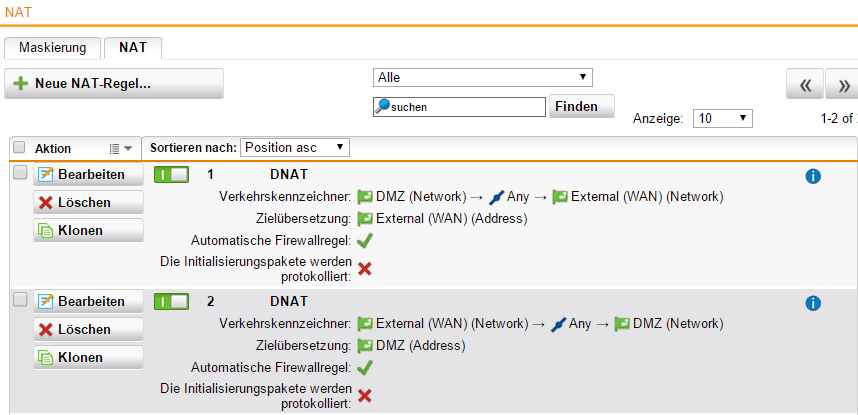
Task: Go to next page with double-right arrow
Action: click(x=844, y=85)
